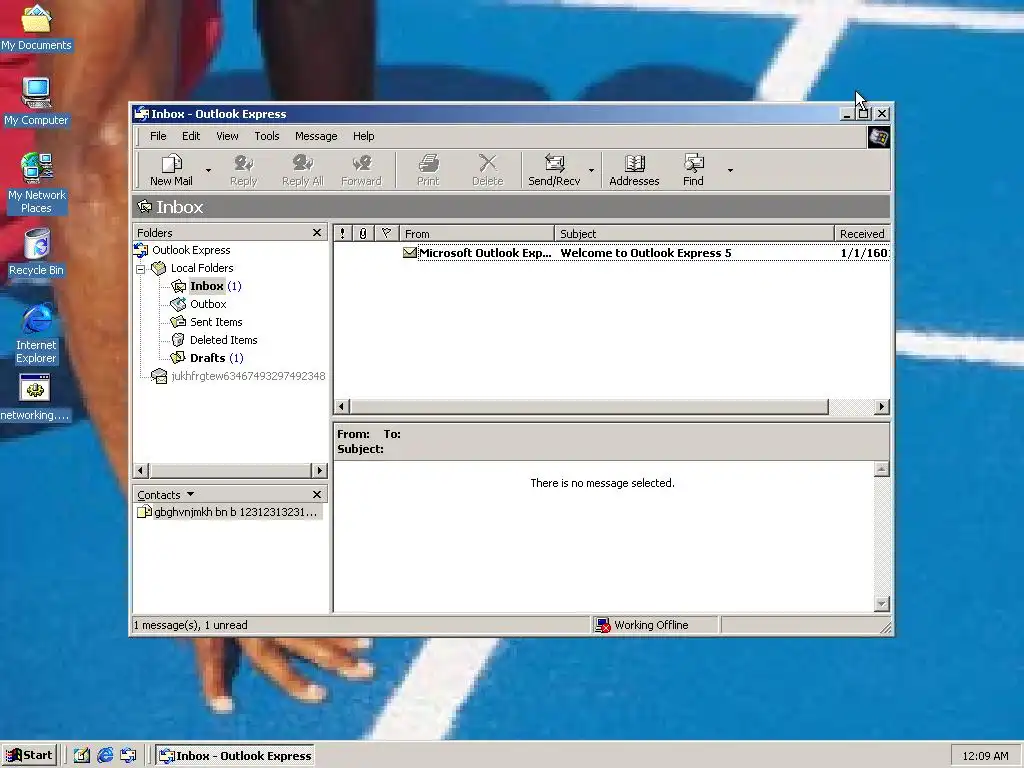Click the Folders pane scroll right arrow

(x=319, y=470)
